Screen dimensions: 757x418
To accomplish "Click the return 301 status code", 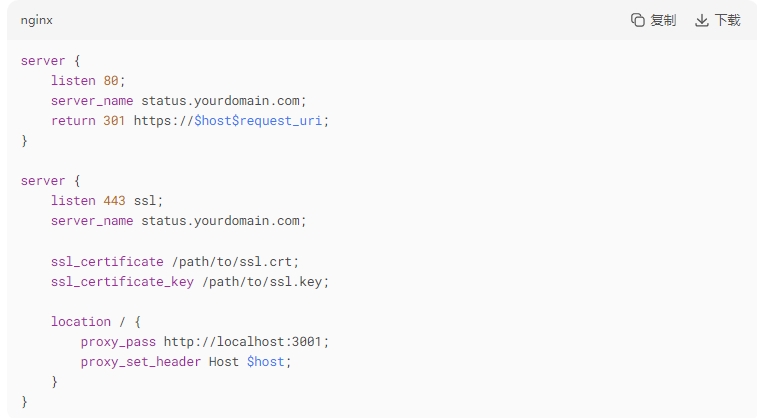I will click(x=114, y=121).
